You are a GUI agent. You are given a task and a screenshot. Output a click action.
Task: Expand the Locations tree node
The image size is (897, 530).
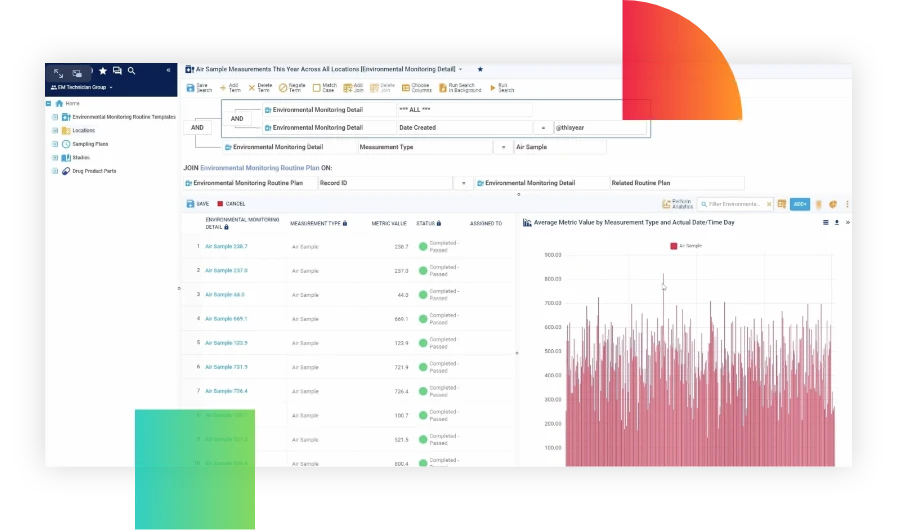pyautogui.click(x=55, y=130)
